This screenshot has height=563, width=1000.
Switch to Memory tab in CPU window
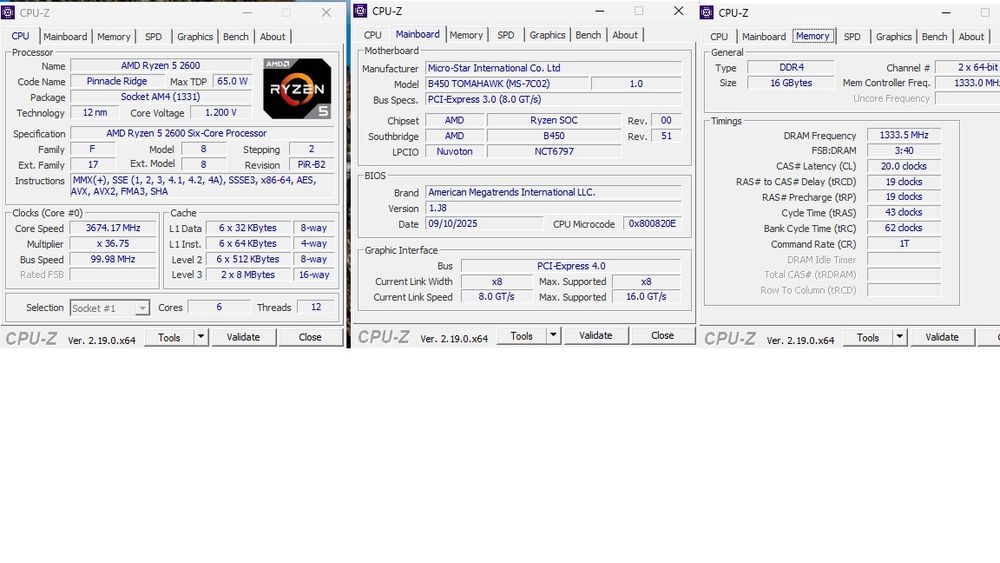(114, 37)
